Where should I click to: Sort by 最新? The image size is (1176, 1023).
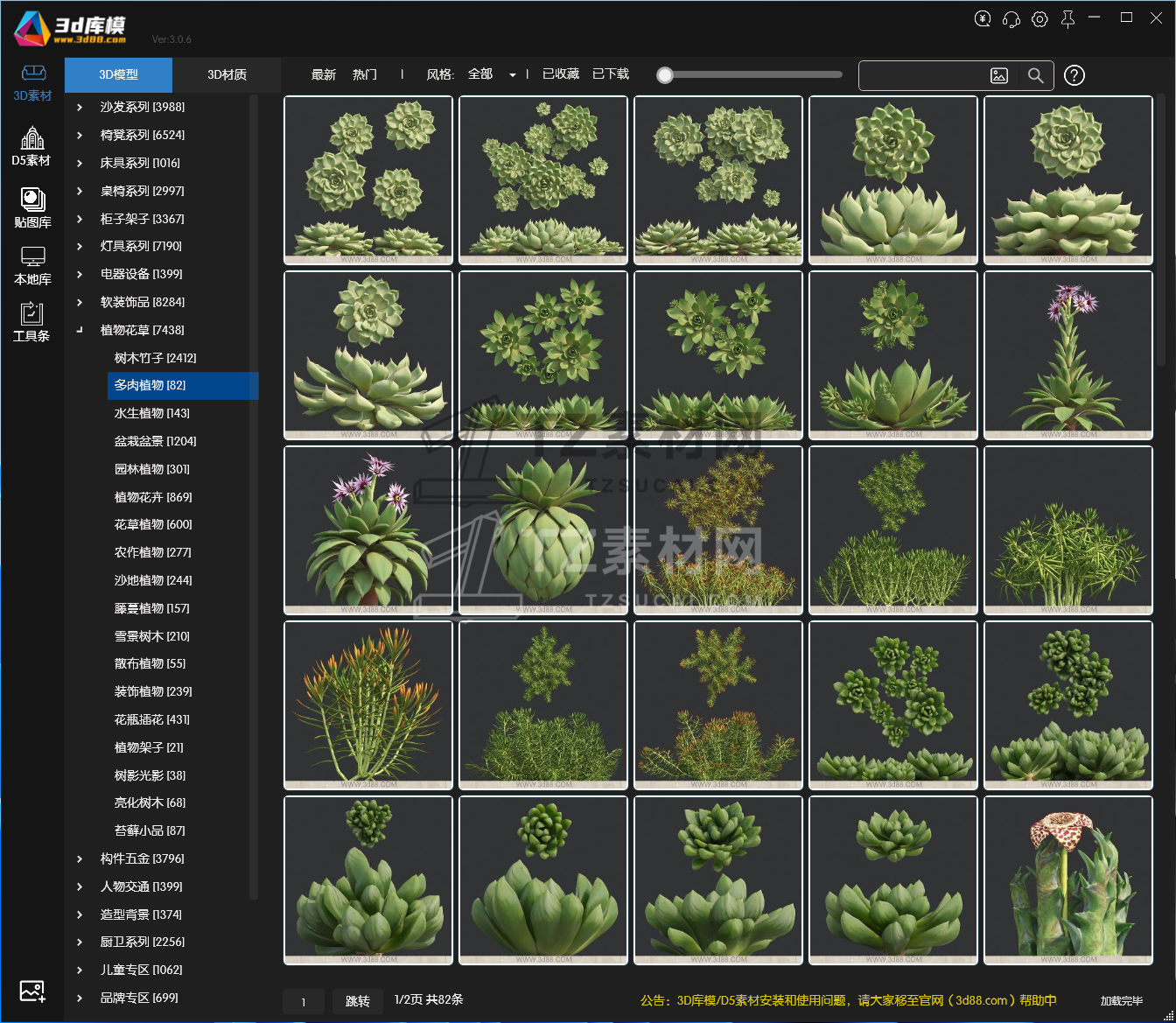pyautogui.click(x=324, y=75)
